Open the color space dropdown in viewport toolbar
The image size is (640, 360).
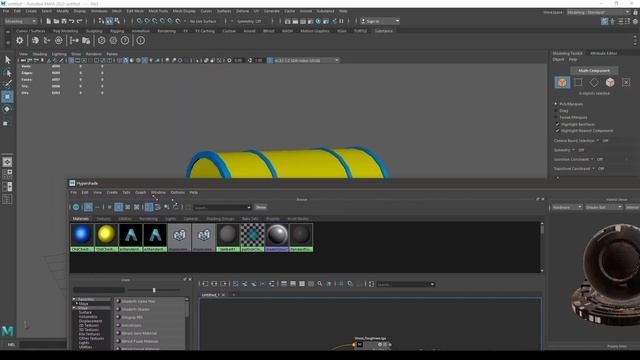tap(306, 60)
